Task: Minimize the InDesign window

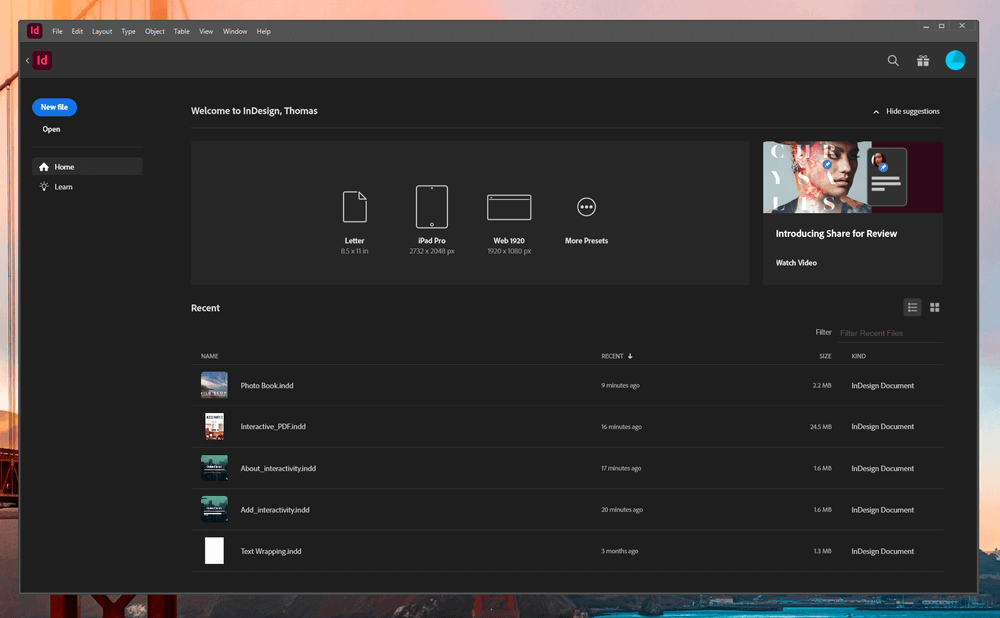Action: [925, 27]
